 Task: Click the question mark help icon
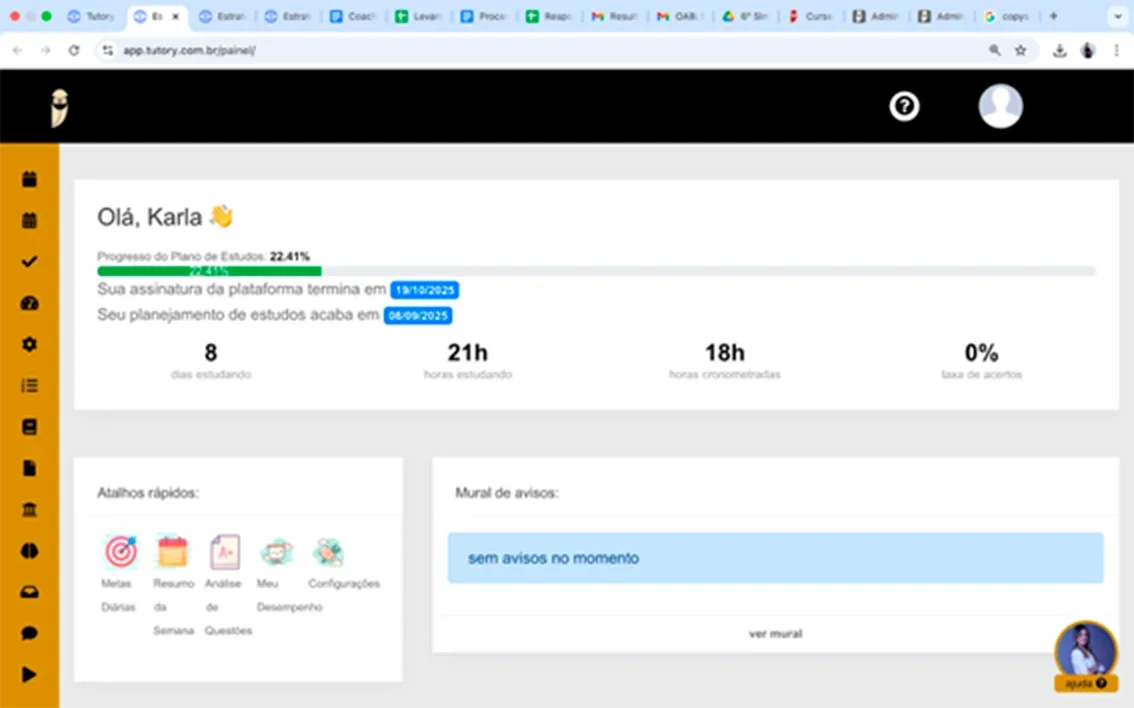[904, 106]
